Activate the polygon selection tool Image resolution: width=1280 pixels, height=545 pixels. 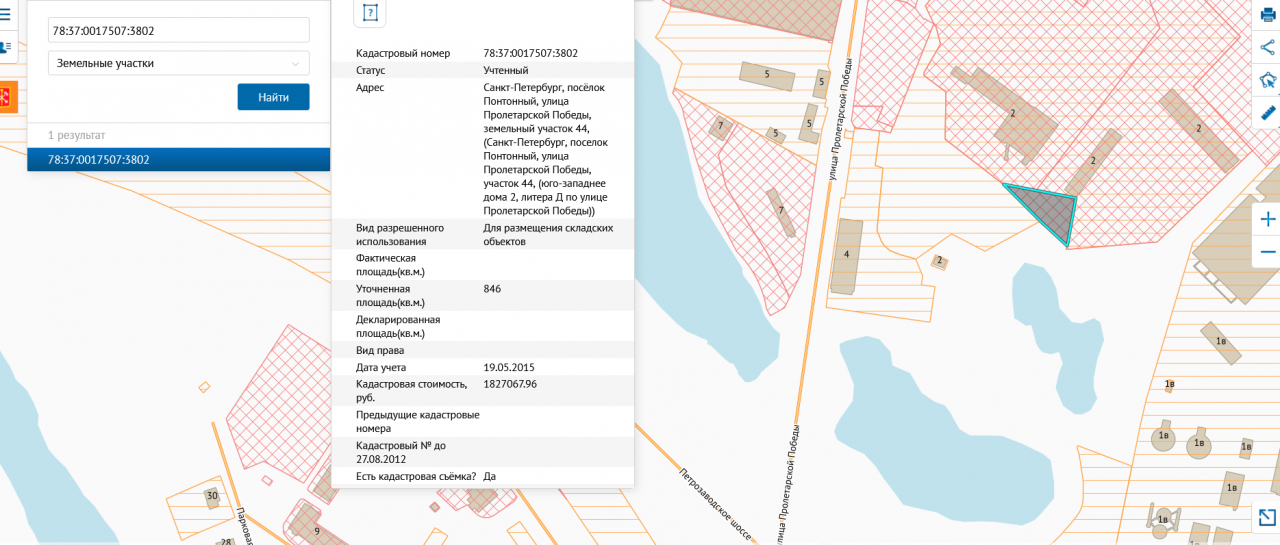point(1268,80)
